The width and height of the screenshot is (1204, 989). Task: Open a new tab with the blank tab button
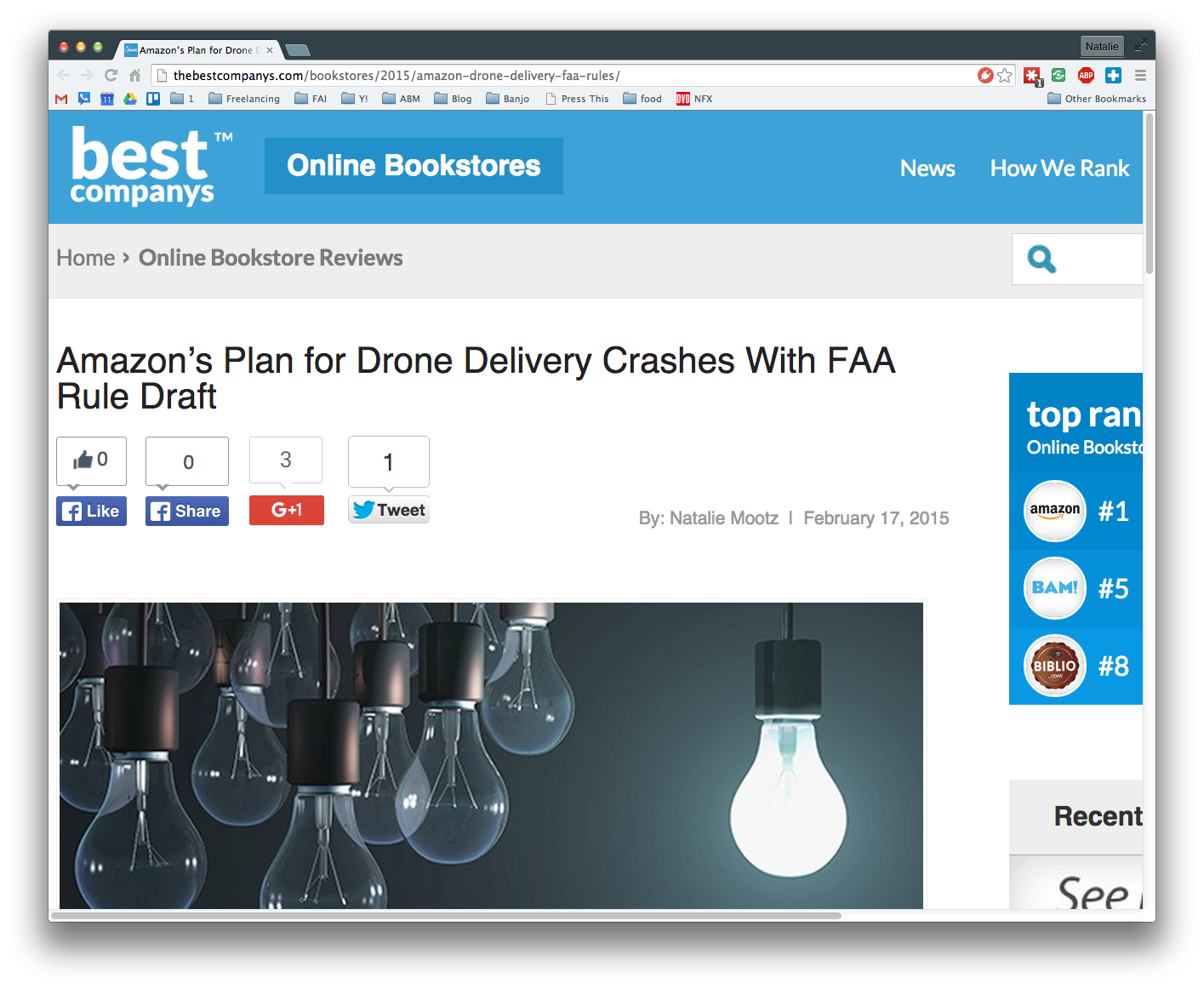pyautogui.click(x=297, y=50)
